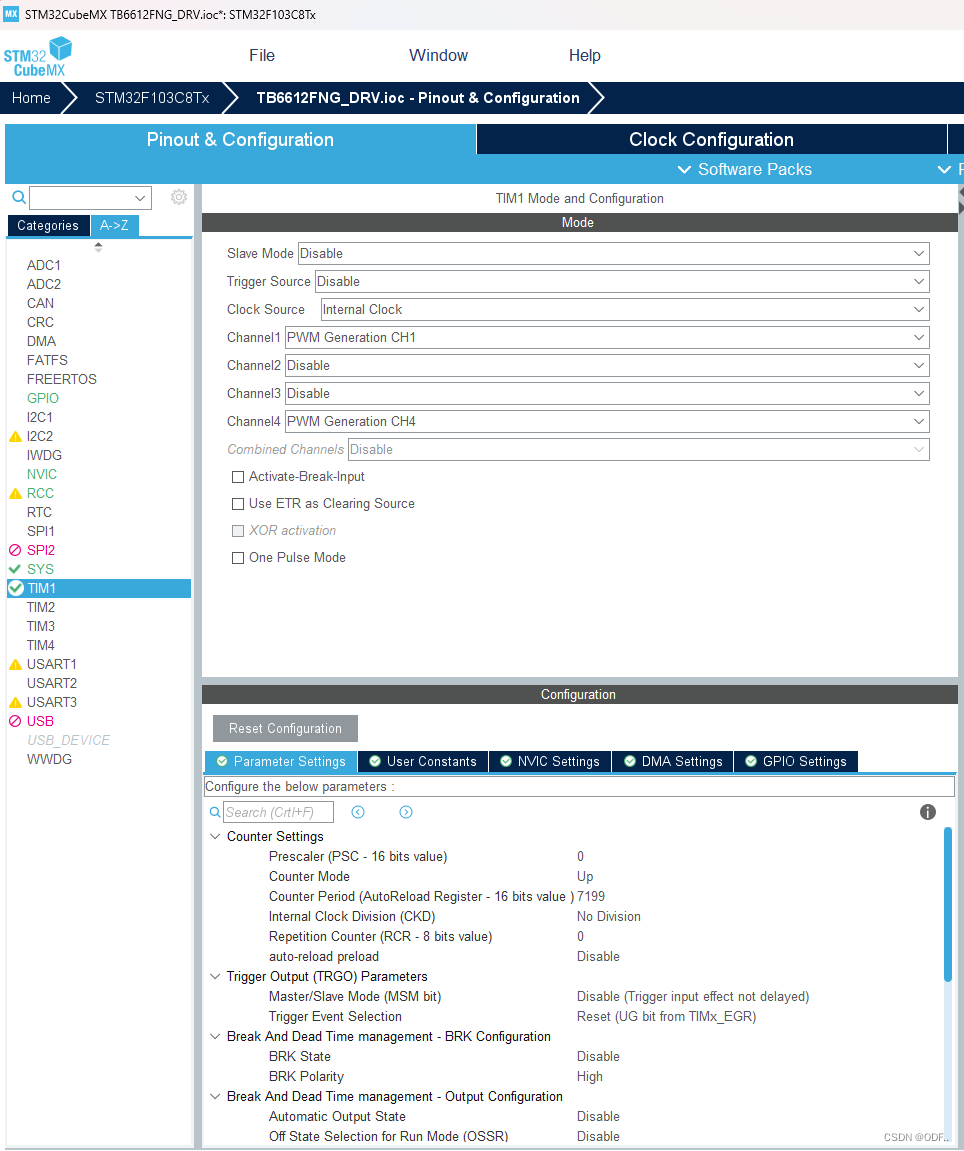This screenshot has width=964, height=1151.
Task: Open the DMA Settings tab
Action: (x=673, y=761)
